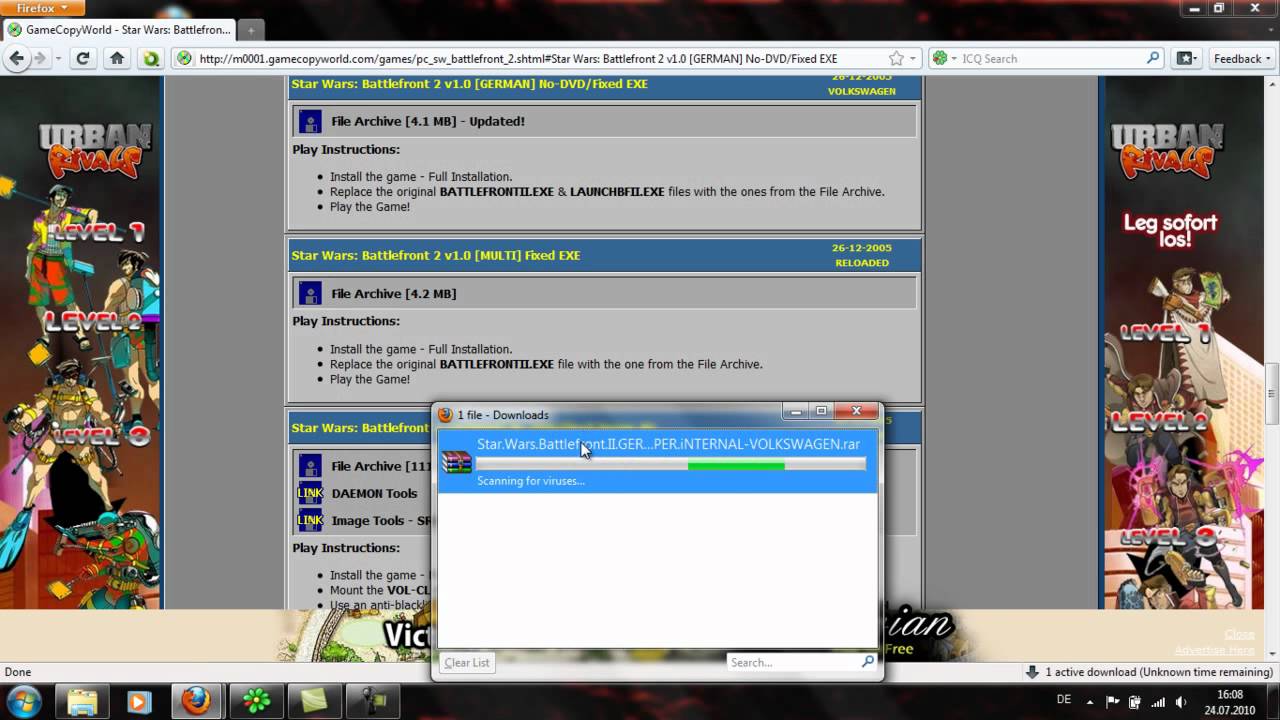Open the bookmarks toolbar button
The image size is (1280, 720).
tap(1186, 58)
